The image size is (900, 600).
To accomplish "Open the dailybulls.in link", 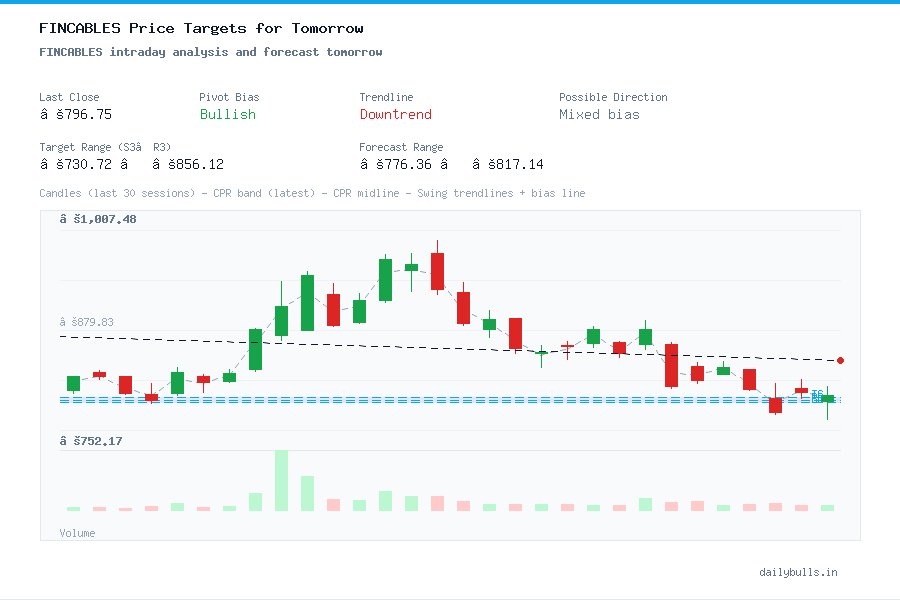I will [x=799, y=572].
